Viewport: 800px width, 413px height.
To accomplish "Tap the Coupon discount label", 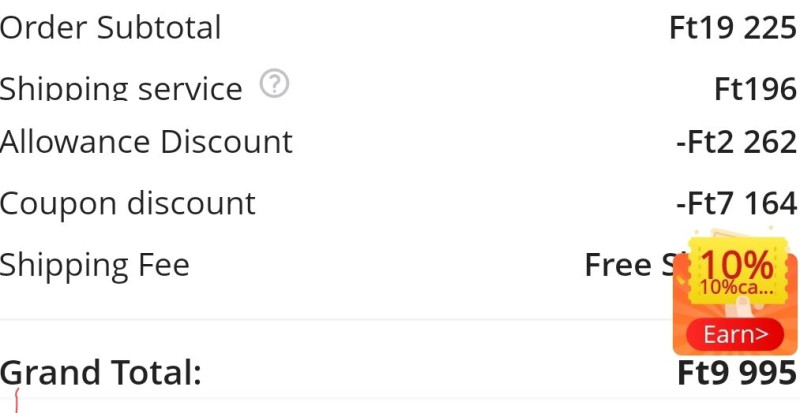I will (128, 203).
